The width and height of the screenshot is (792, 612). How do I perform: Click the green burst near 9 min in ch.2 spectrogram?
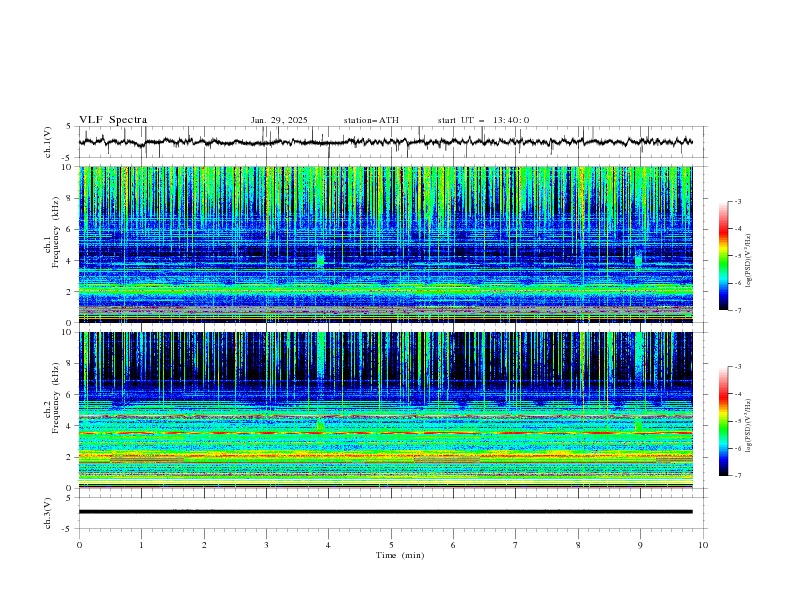[x=638, y=423]
